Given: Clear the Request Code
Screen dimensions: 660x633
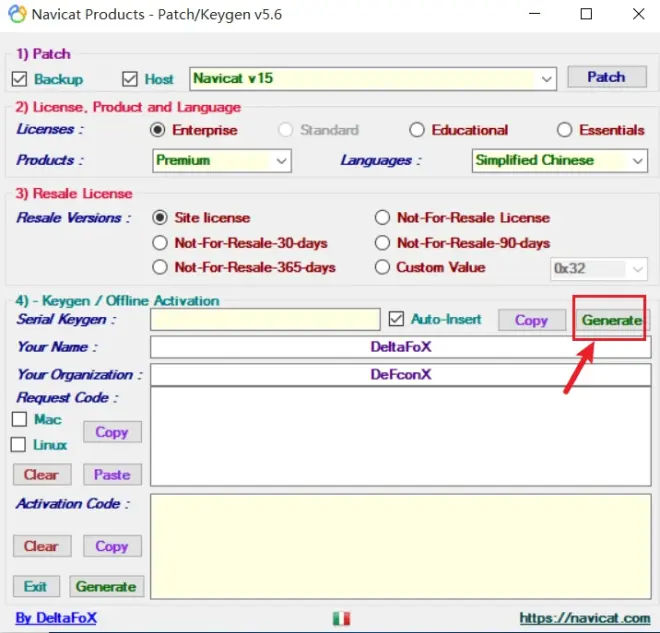Looking at the screenshot, I should (42, 475).
